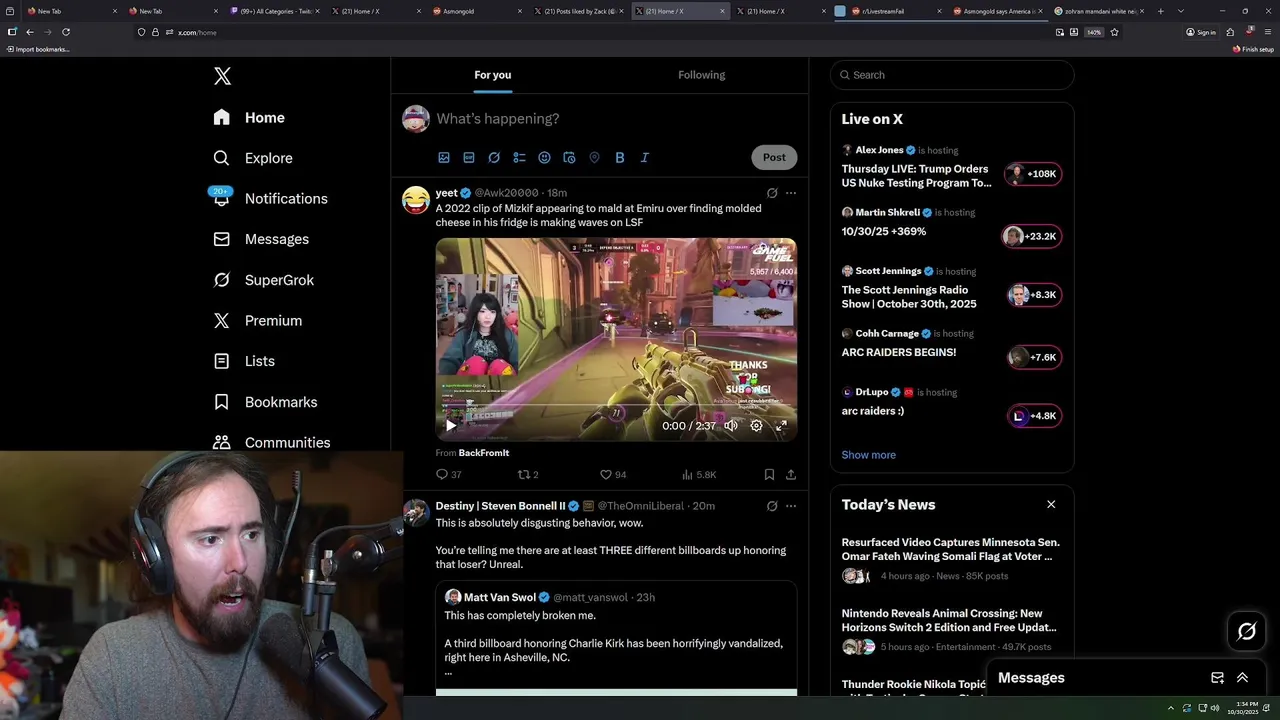Click Grok icon on yeet's post
Screen dimensions: 1280x720
point(772,193)
